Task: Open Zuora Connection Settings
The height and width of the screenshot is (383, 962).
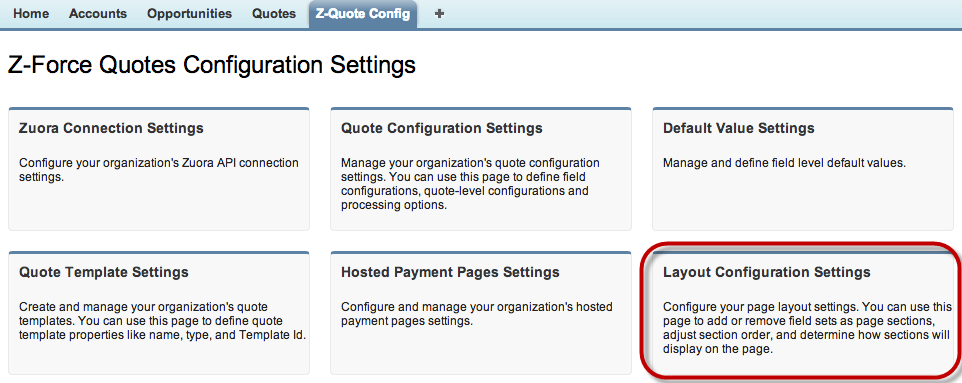Action: click(x=112, y=128)
